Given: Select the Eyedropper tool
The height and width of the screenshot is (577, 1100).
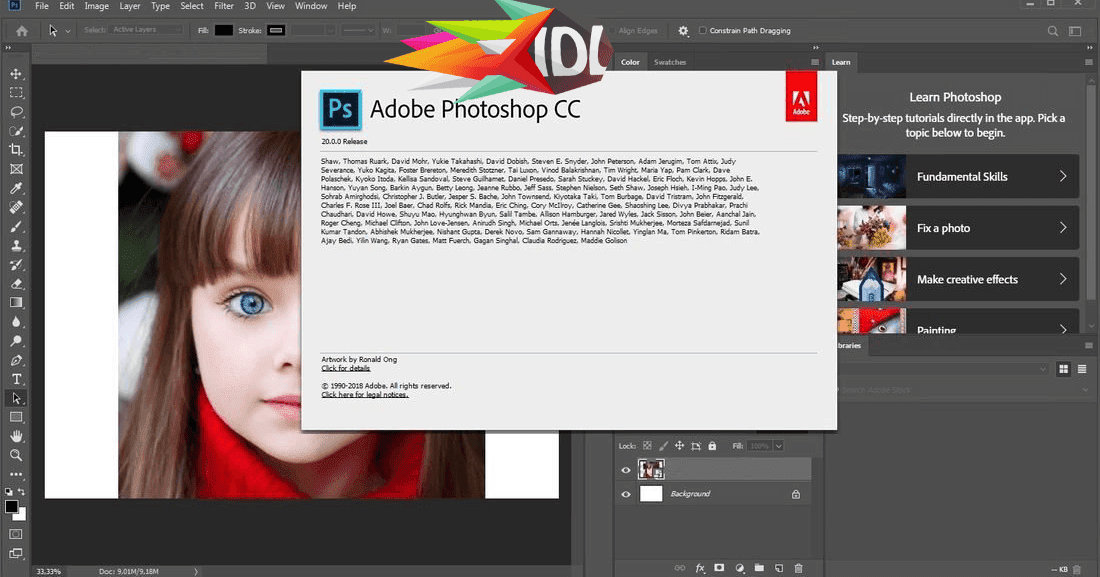Looking at the screenshot, I should 16,188.
